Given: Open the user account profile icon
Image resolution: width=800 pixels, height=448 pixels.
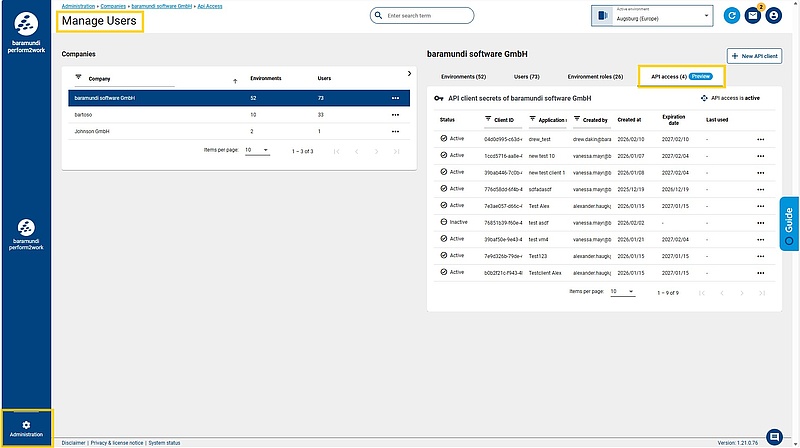Looking at the screenshot, I should 773,16.
